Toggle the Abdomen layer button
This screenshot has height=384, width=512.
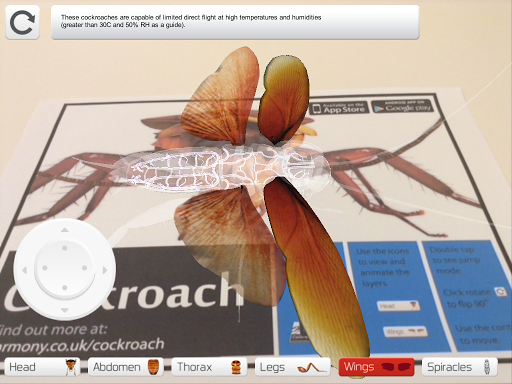126,367
